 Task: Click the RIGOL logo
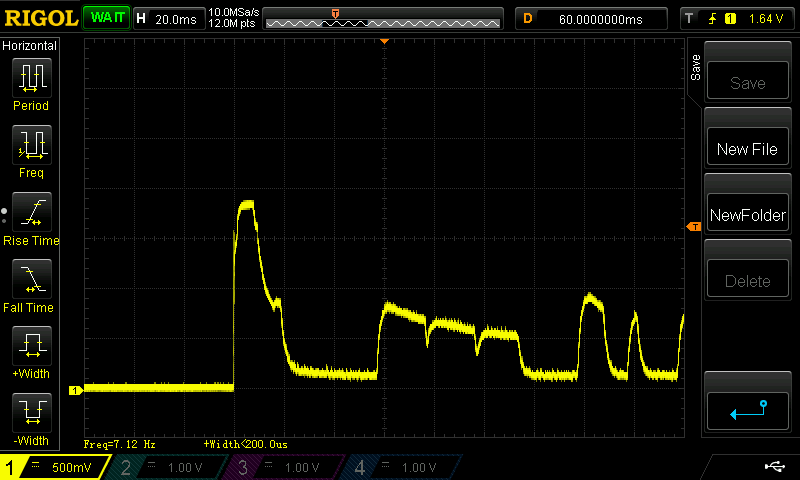(x=41, y=18)
